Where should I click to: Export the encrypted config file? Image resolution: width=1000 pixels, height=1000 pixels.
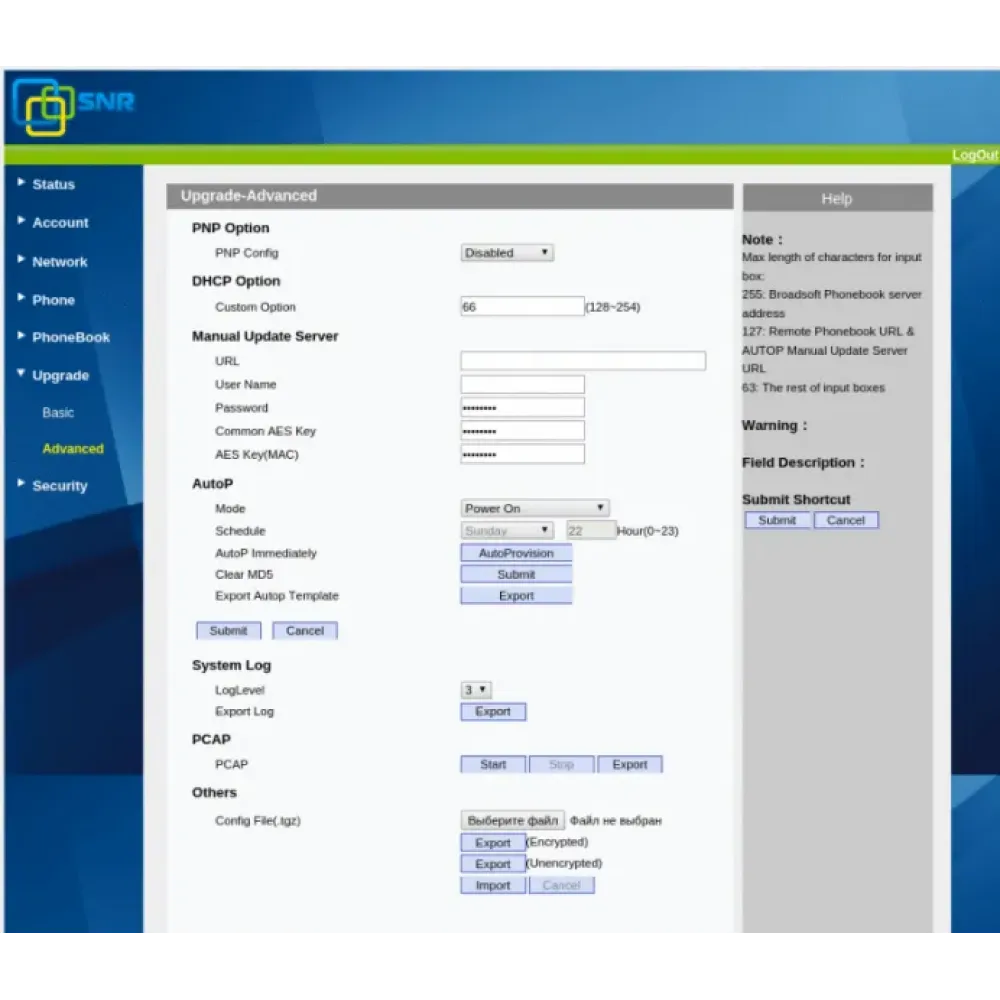click(493, 842)
